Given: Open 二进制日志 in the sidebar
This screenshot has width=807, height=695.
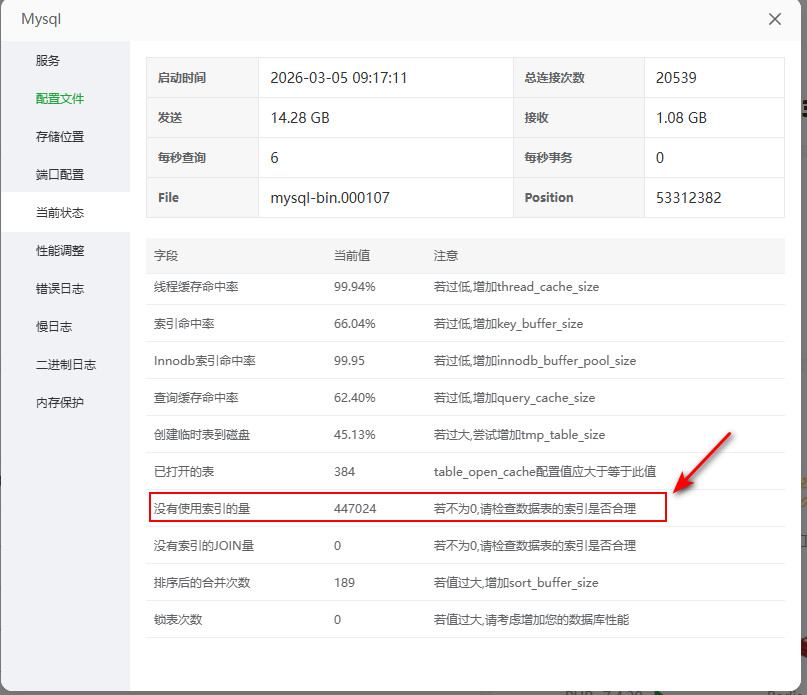Looking at the screenshot, I should pyautogui.click(x=66, y=364).
